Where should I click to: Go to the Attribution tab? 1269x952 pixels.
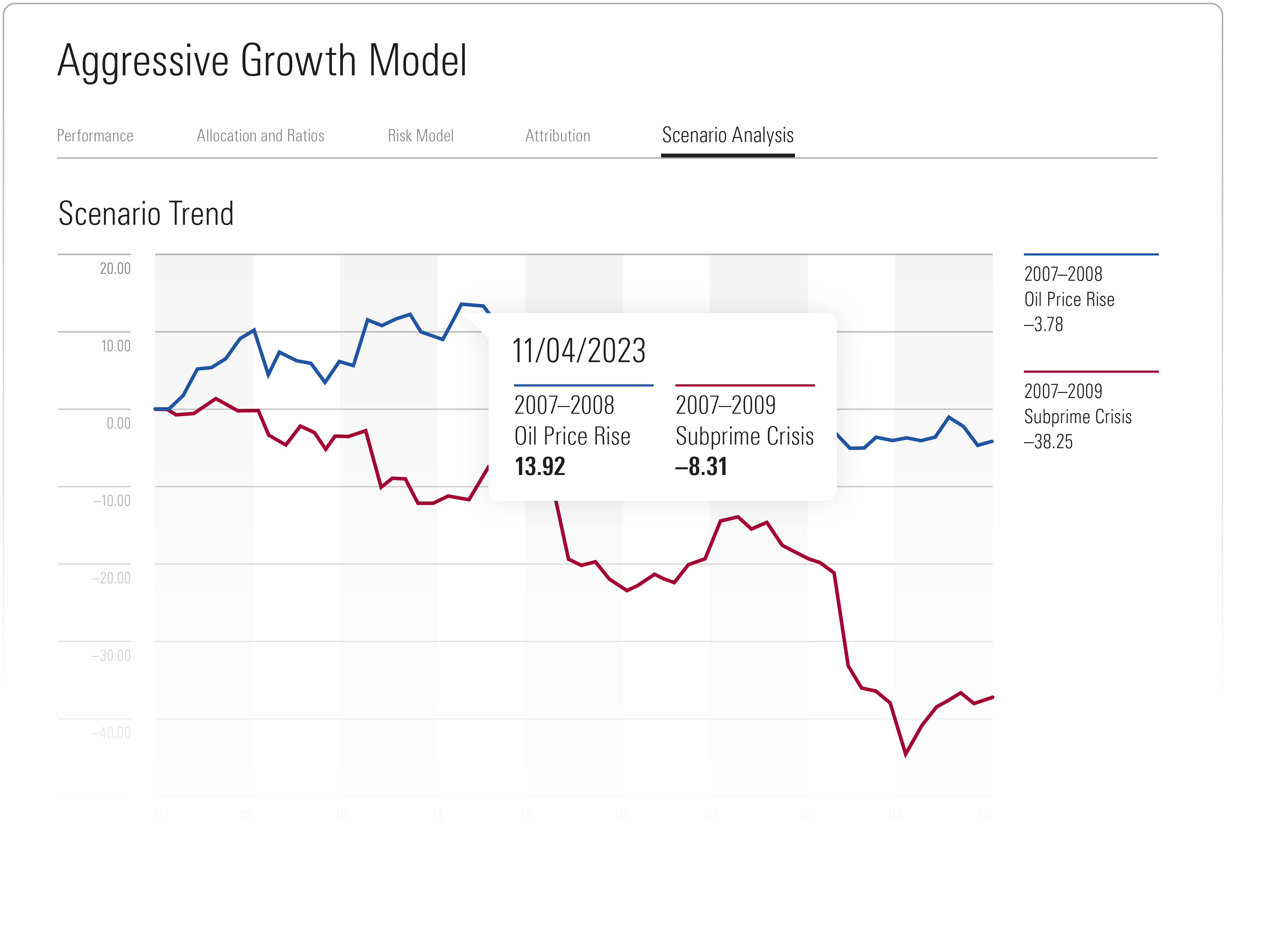coord(558,136)
